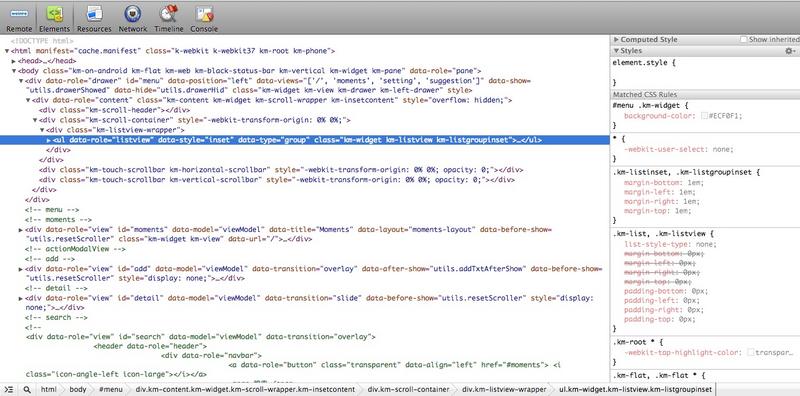The height and width of the screenshot is (396, 800).
Task: Select the body breadcrumb
Action: pos(78,389)
